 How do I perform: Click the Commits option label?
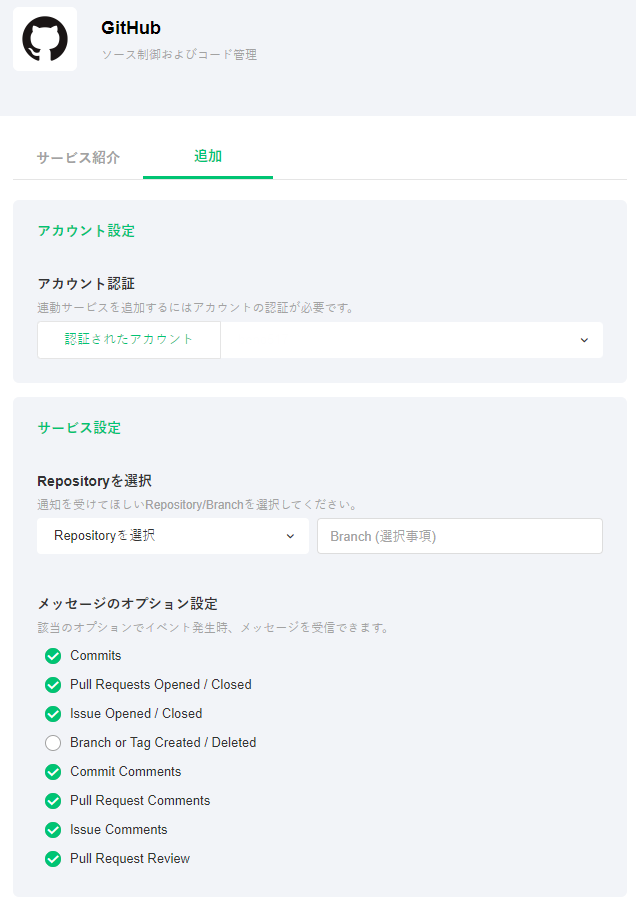coord(96,656)
